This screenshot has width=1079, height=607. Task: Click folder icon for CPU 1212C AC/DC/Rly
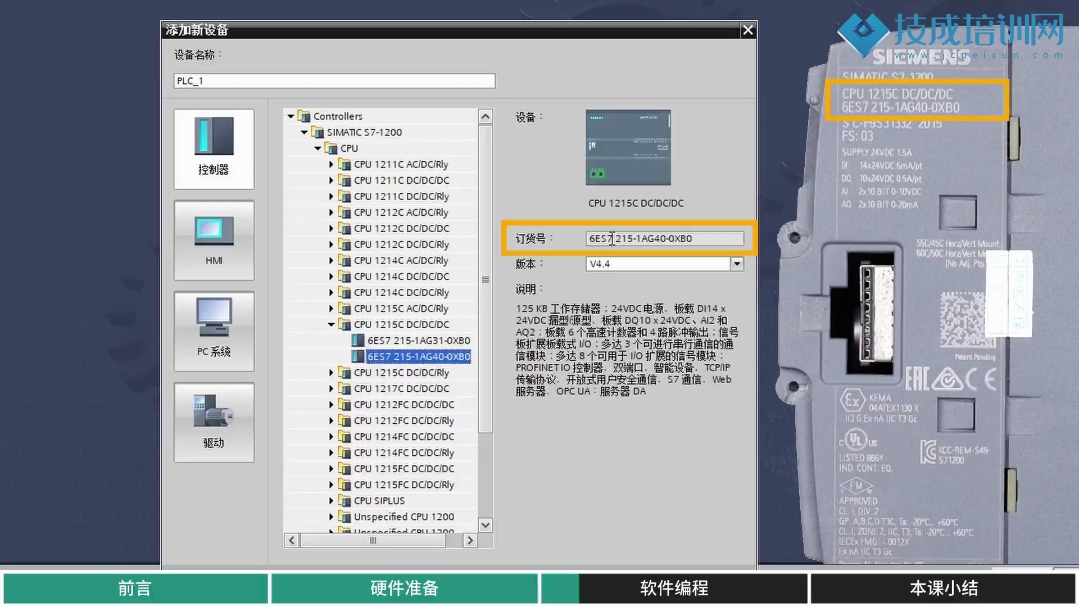coord(344,213)
